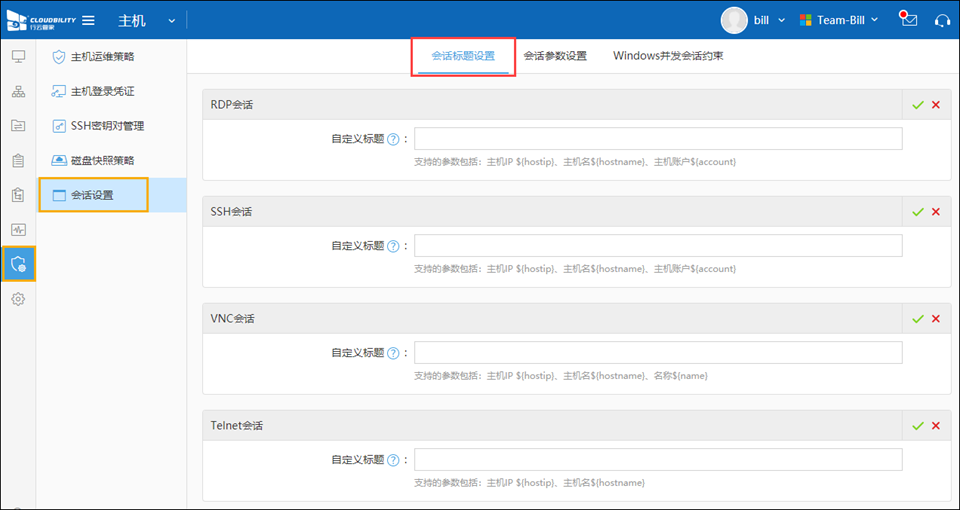Click help icon next to RDP 自定义标题
The height and width of the screenshot is (511, 960).
393,139
